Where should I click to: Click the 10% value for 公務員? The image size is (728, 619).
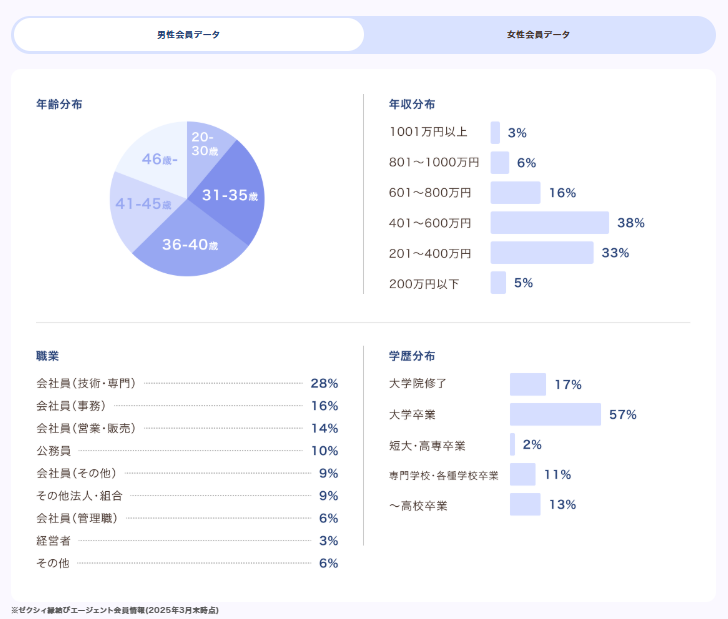324,450
